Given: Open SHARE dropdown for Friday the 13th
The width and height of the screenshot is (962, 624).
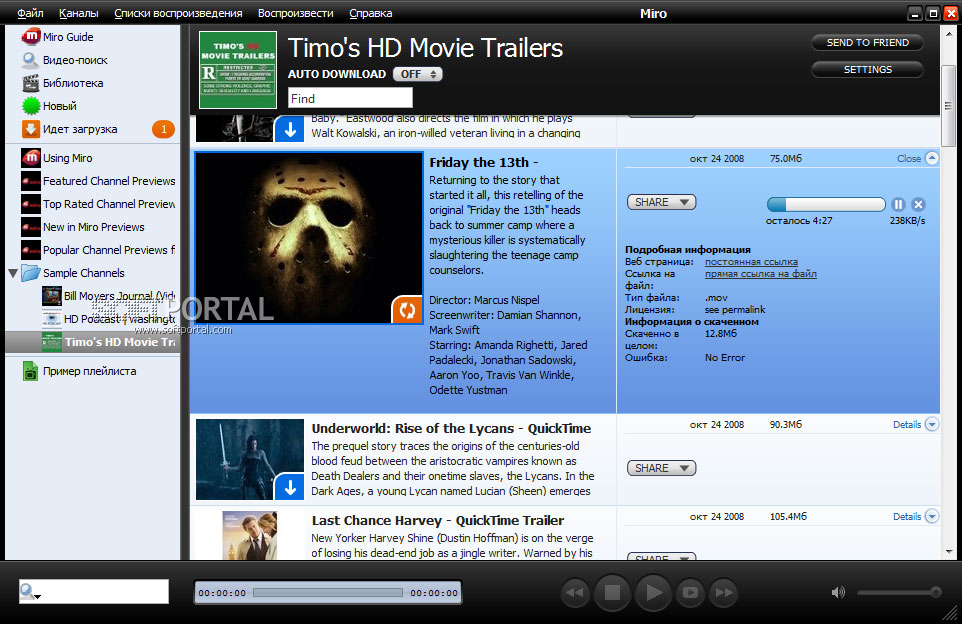Looking at the screenshot, I should (661, 202).
